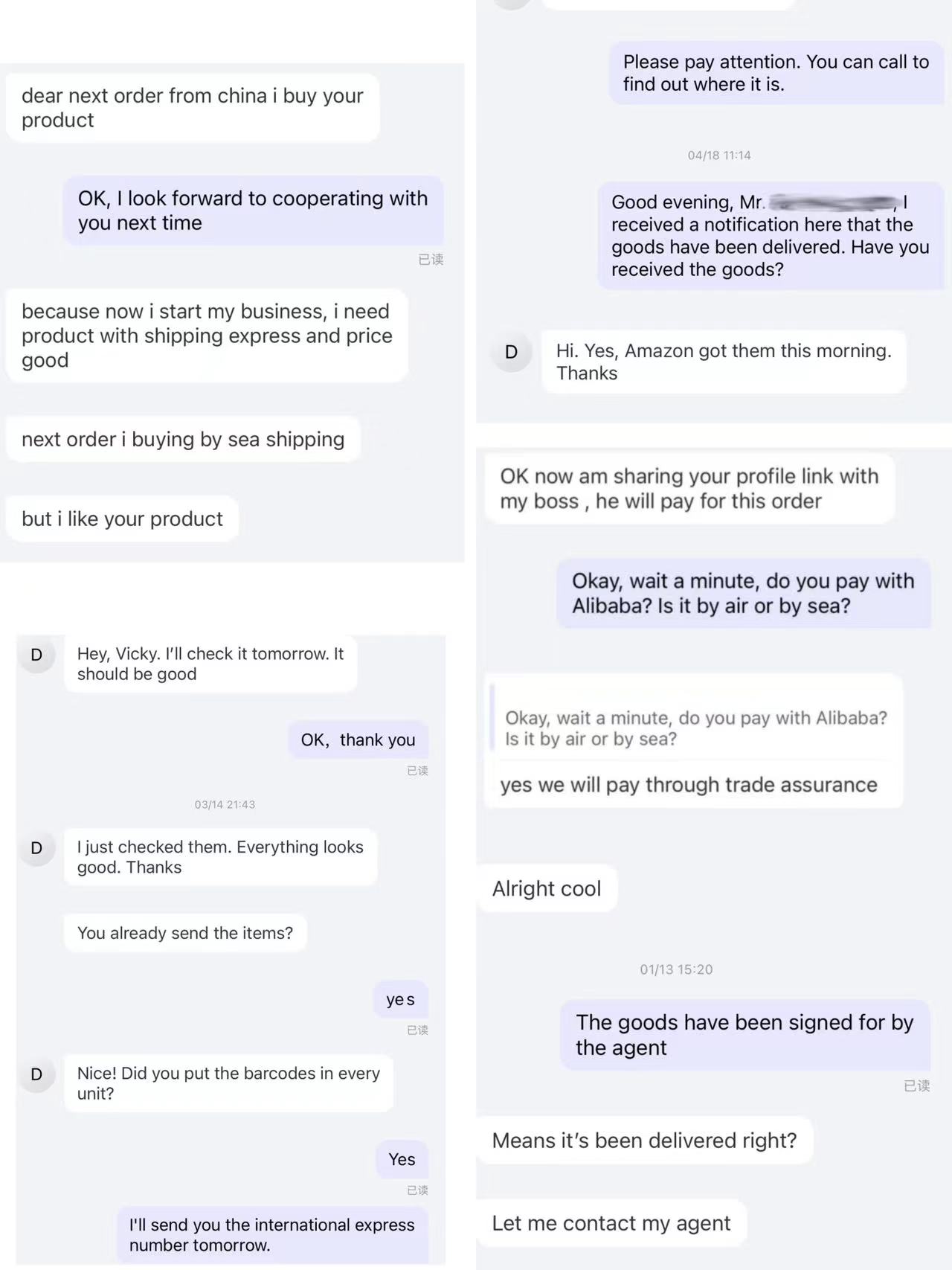952x1270 pixels.
Task: Tap the "You already send the items?" message
Action: [x=185, y=933]
